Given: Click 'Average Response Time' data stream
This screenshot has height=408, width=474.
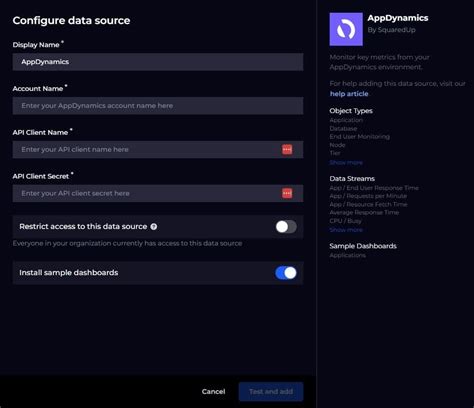Looking at the screenshot, I should 364,212.
